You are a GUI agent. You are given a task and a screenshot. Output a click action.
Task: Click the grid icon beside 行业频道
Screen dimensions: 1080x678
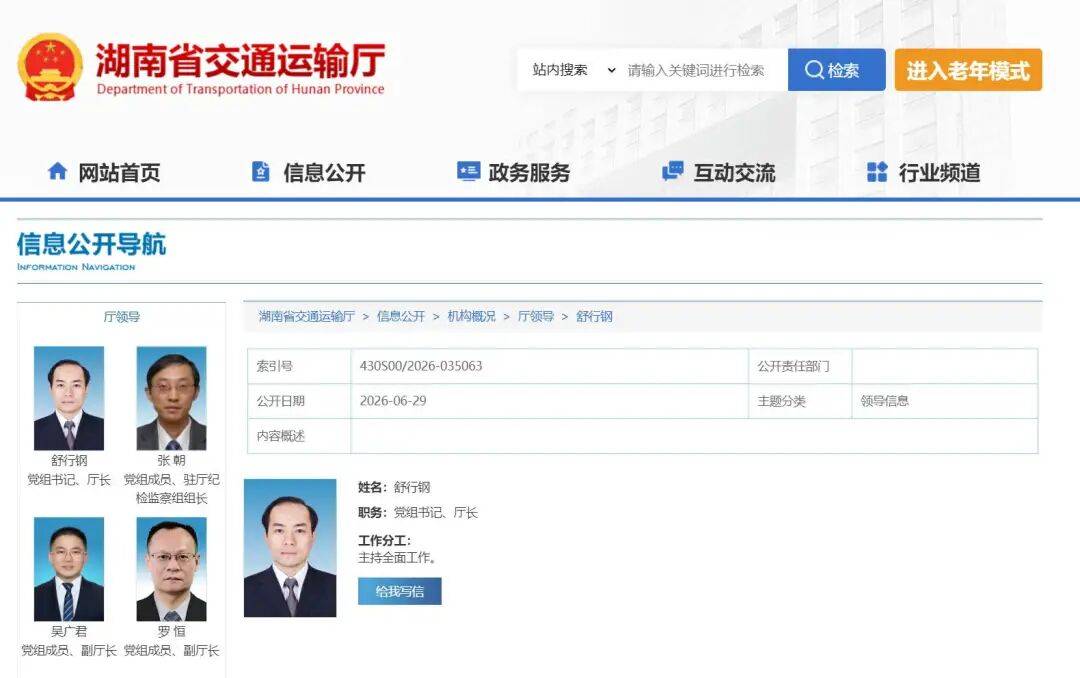pos(877,172)
